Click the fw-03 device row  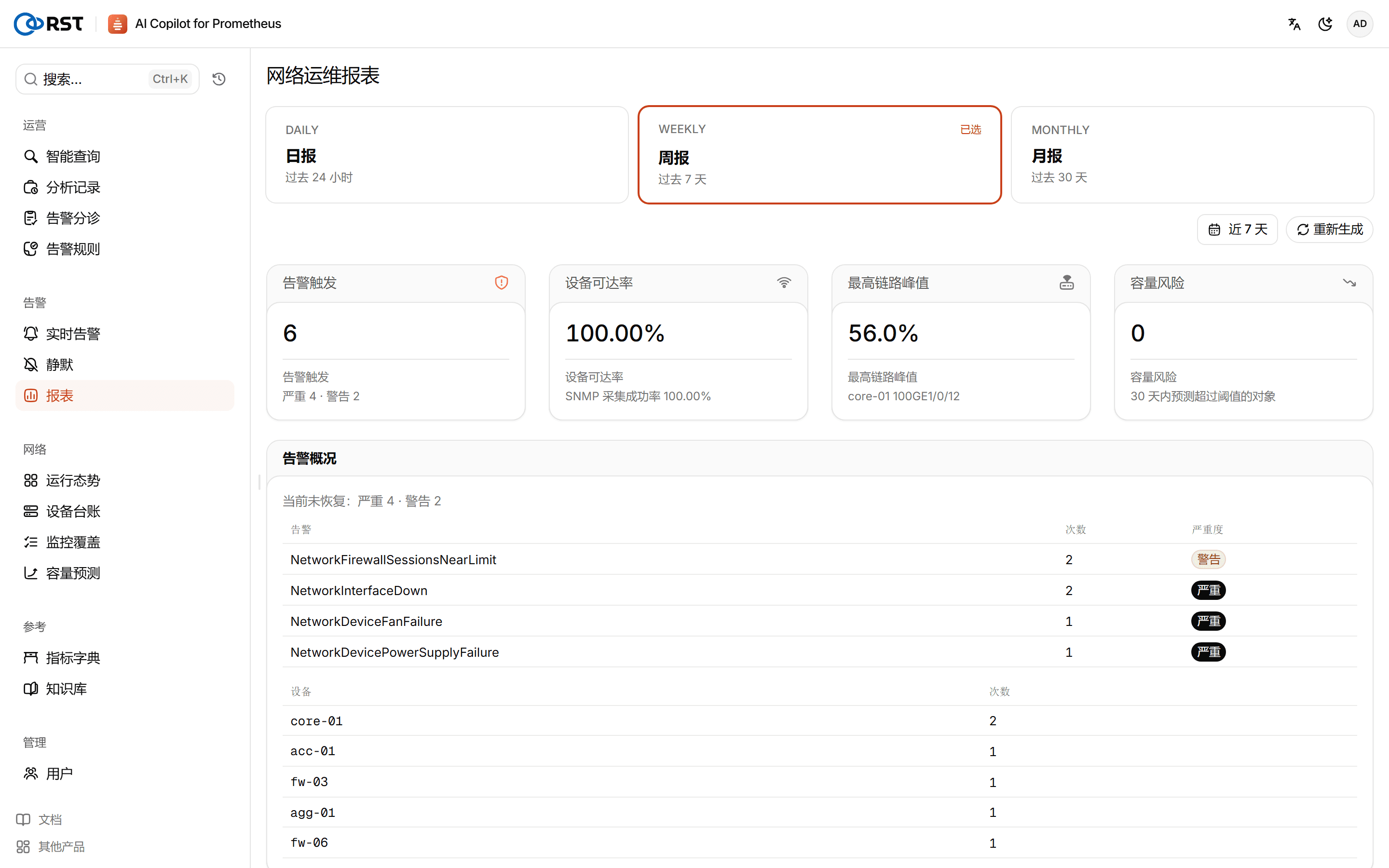pos(819,782)
